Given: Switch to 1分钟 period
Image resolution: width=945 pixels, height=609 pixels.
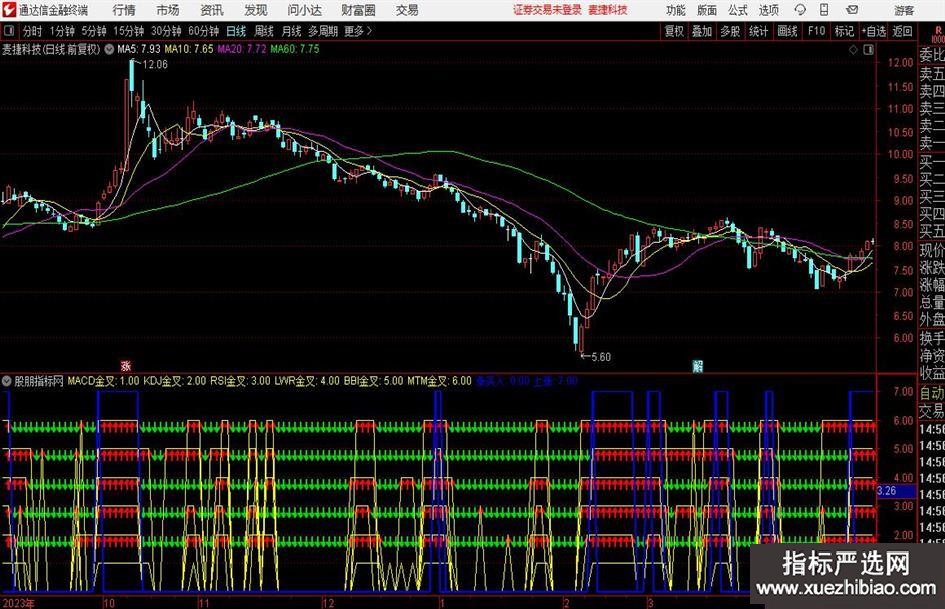Looking at the screenshot, I should (x=62, y=31).
